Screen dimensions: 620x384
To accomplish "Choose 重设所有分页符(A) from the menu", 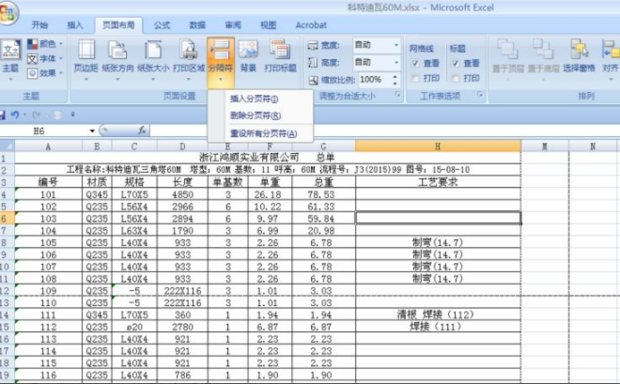I will pyautogui.click(x=260, y=134).
